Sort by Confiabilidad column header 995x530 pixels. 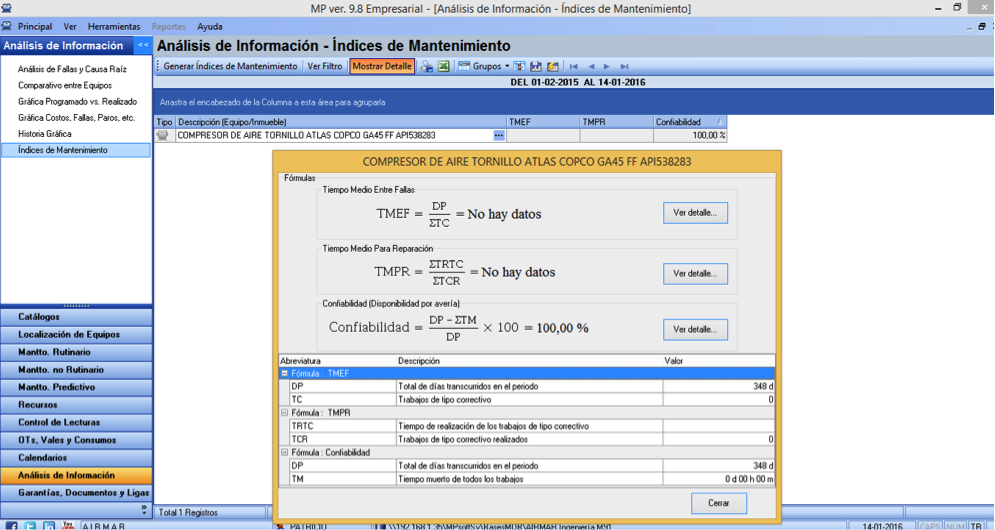pos(690,122)
